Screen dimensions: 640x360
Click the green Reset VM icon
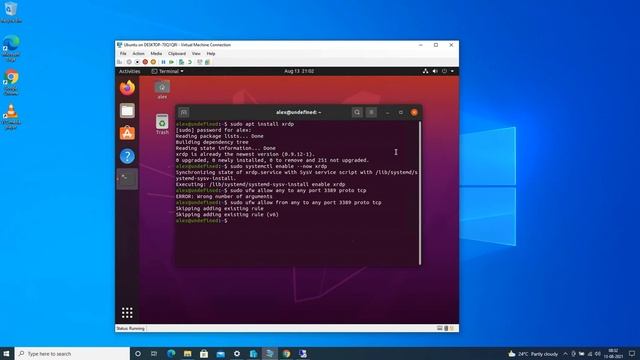tap(171, 62)
